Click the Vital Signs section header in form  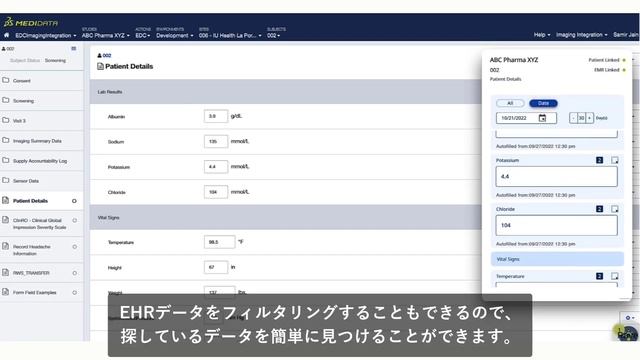click(286, 218)
